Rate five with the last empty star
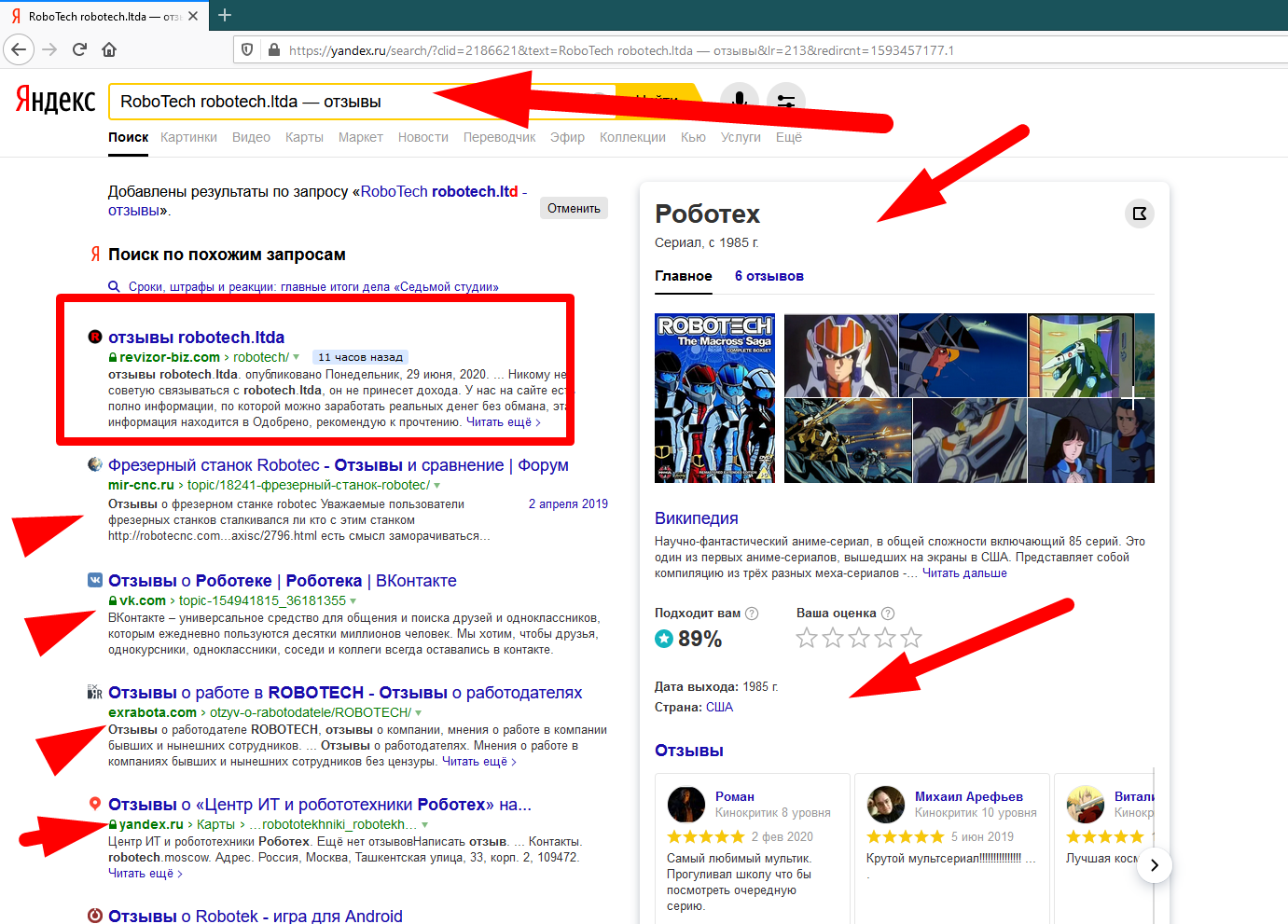This screenshot has height=924, width=1288. coord(911,638)
